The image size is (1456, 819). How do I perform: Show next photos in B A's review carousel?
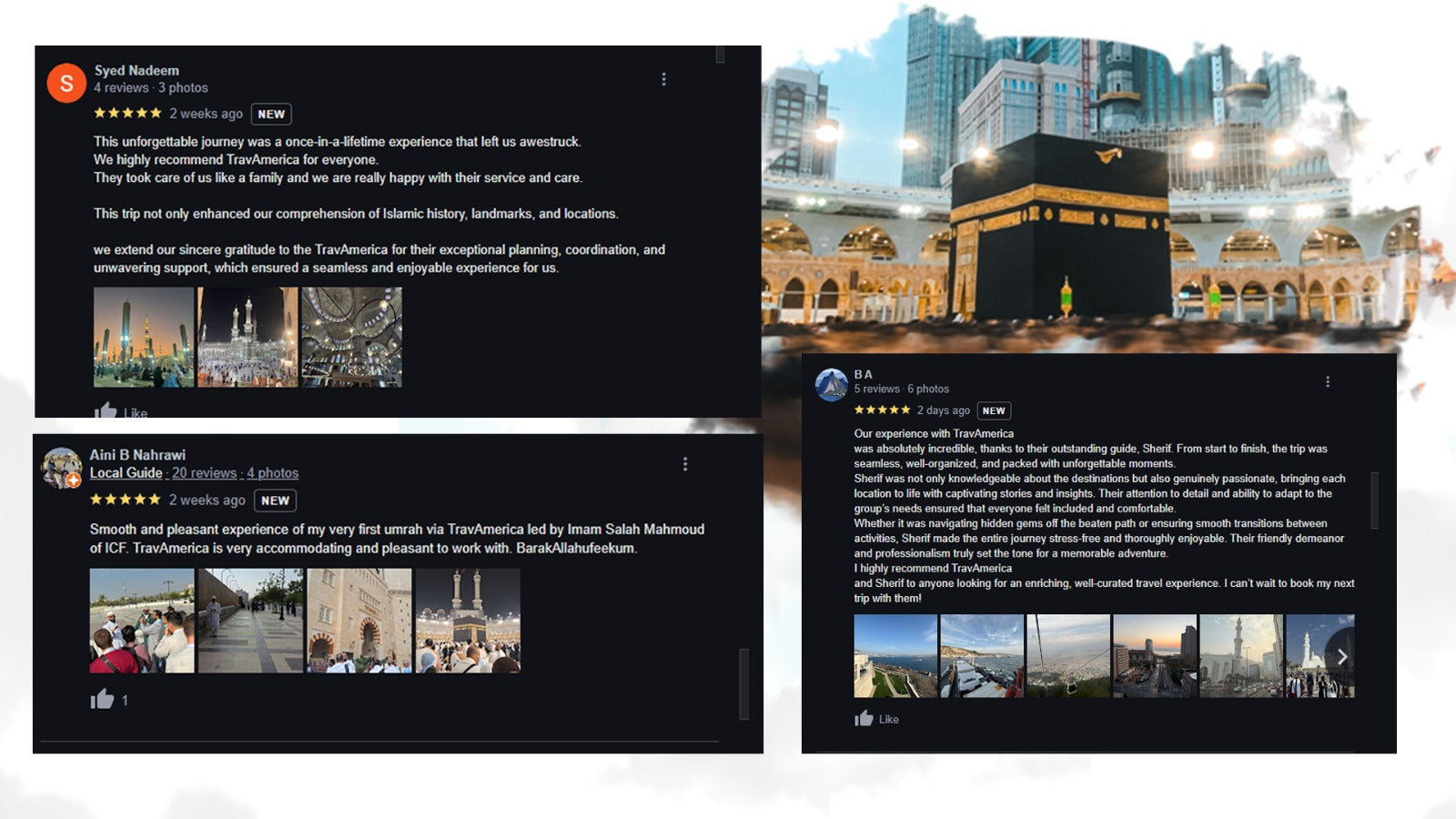[x=1340, y=657]
